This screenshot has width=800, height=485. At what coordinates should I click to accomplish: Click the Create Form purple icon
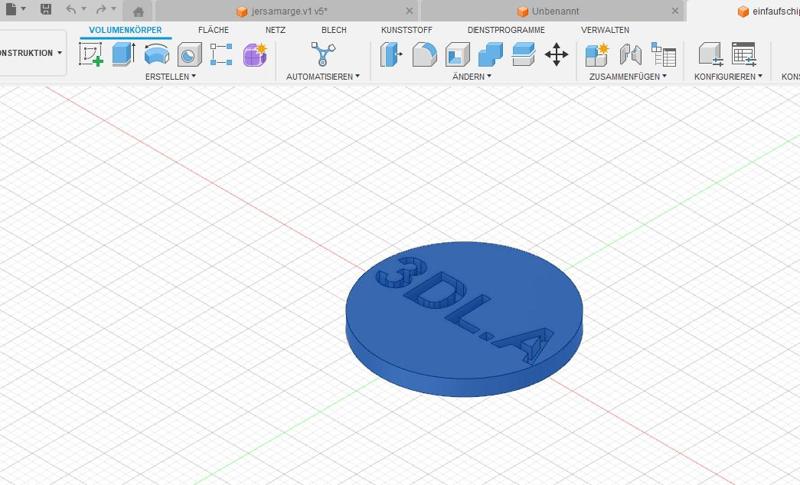click(255, 55)
